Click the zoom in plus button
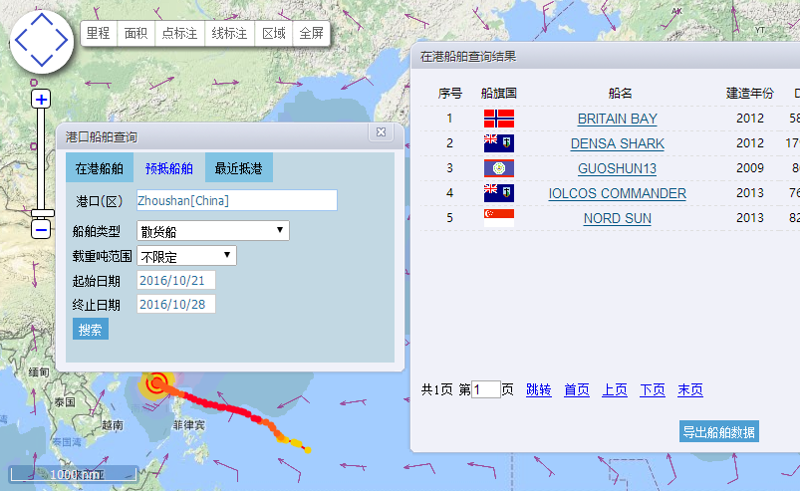 pyautogui.click(x=41, y=98)
